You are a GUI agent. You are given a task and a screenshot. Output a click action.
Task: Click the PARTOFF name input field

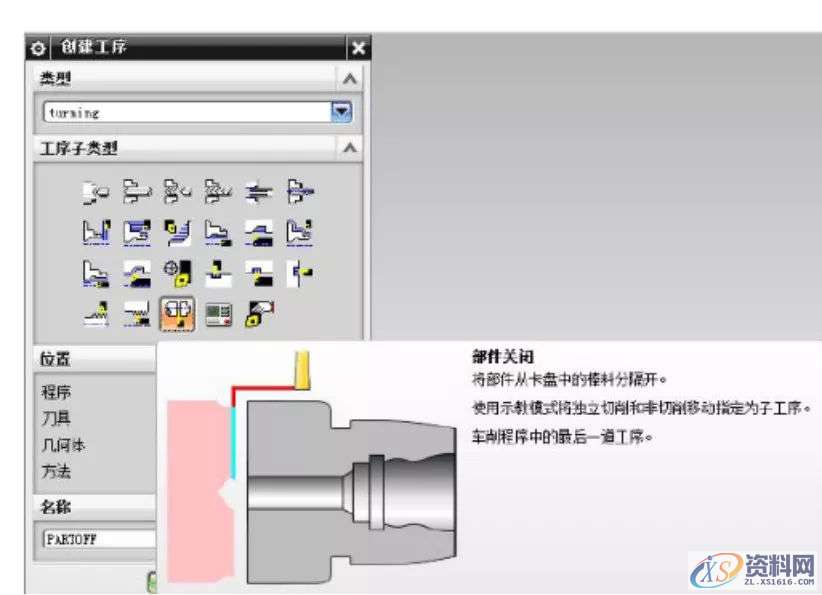(98, 538)
